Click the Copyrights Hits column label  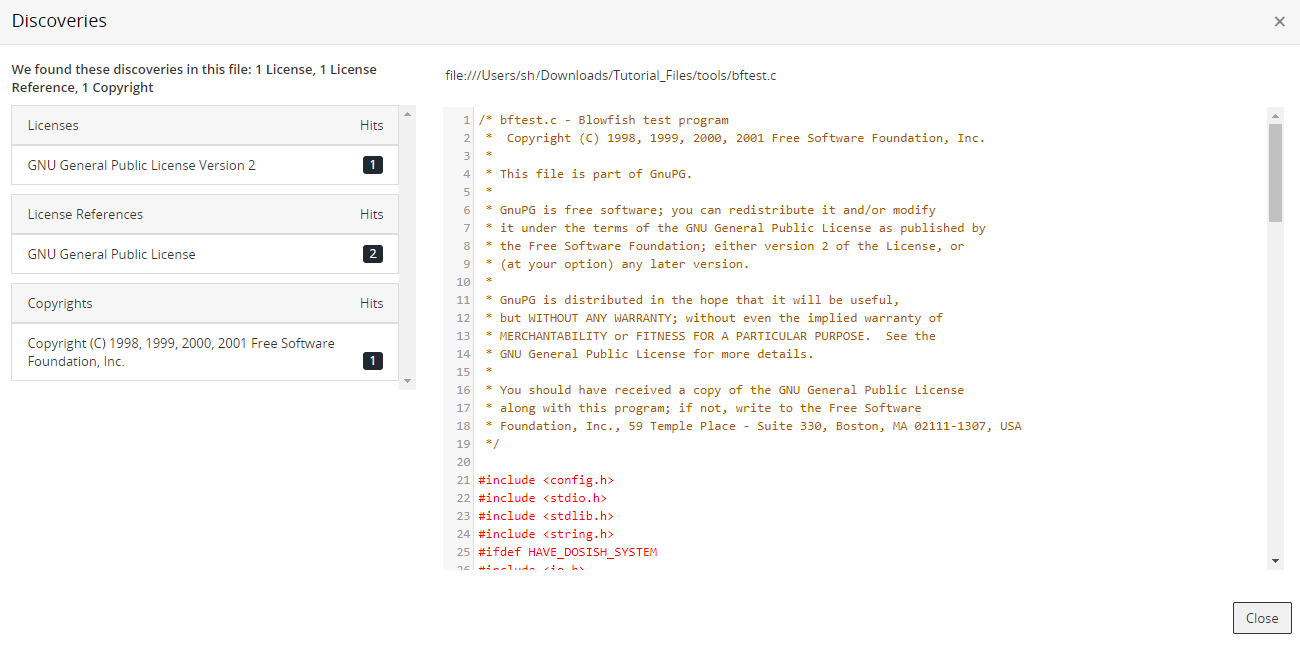[x=371, y=303]
